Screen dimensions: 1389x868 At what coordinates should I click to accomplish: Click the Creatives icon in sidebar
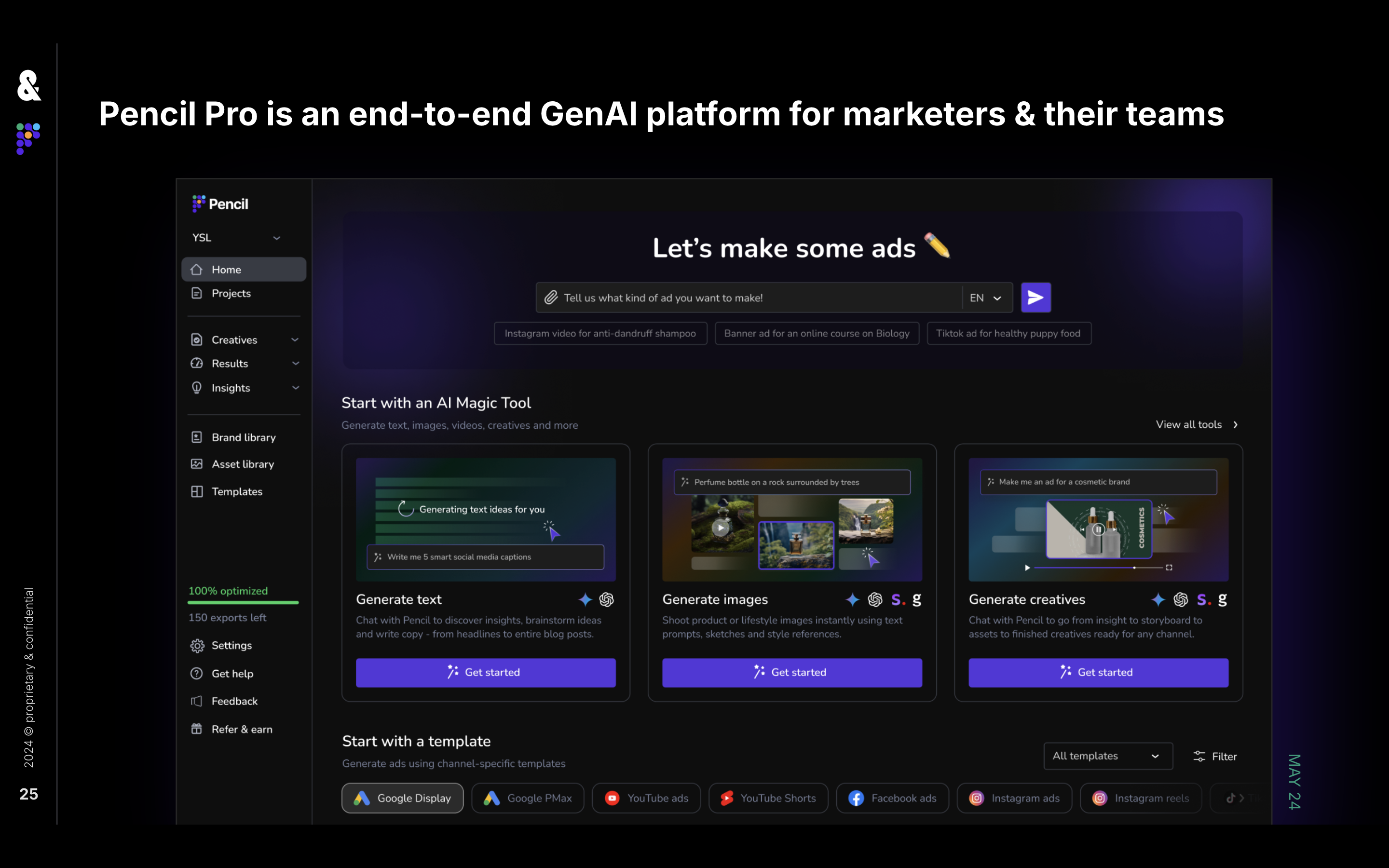tap(197, 340)
